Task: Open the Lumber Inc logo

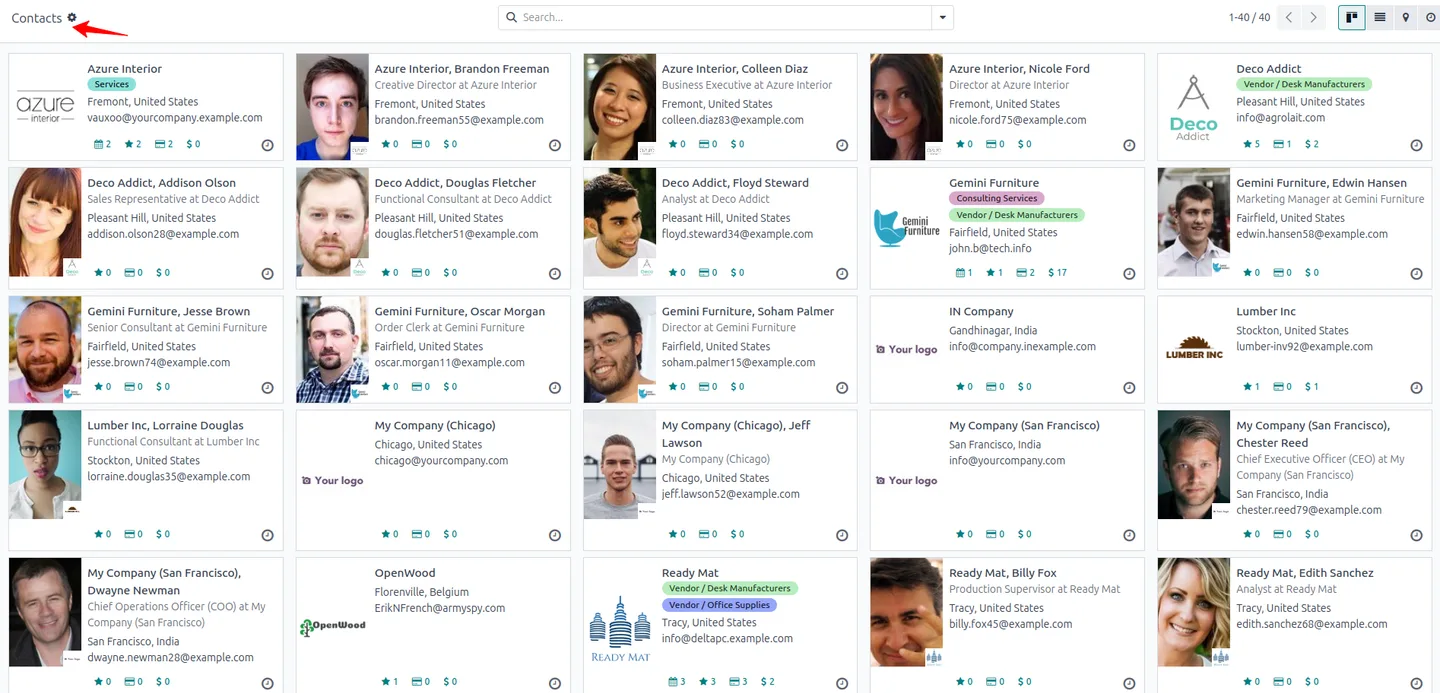Action: pos(1194,349)
